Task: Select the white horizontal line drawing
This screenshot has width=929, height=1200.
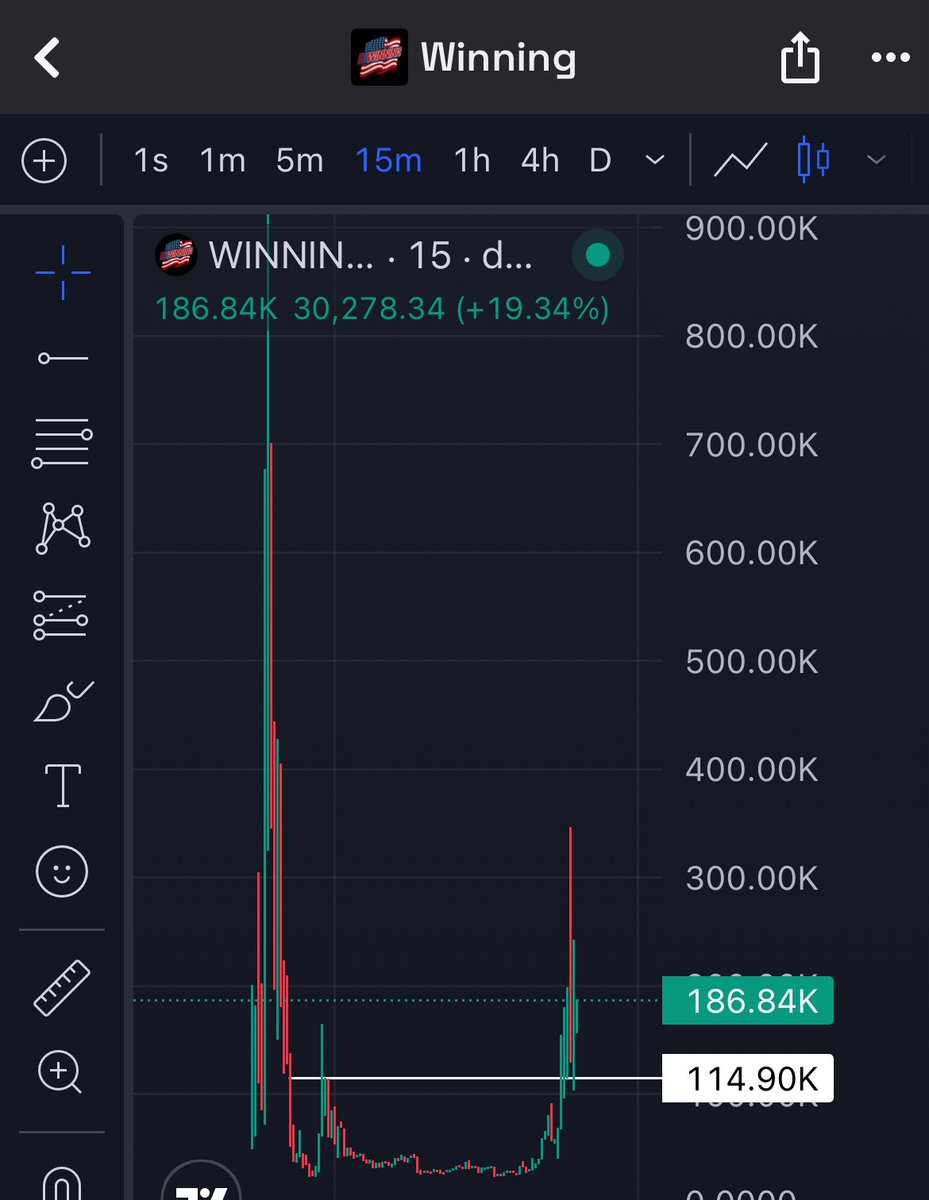Action: click(476, 1078)
